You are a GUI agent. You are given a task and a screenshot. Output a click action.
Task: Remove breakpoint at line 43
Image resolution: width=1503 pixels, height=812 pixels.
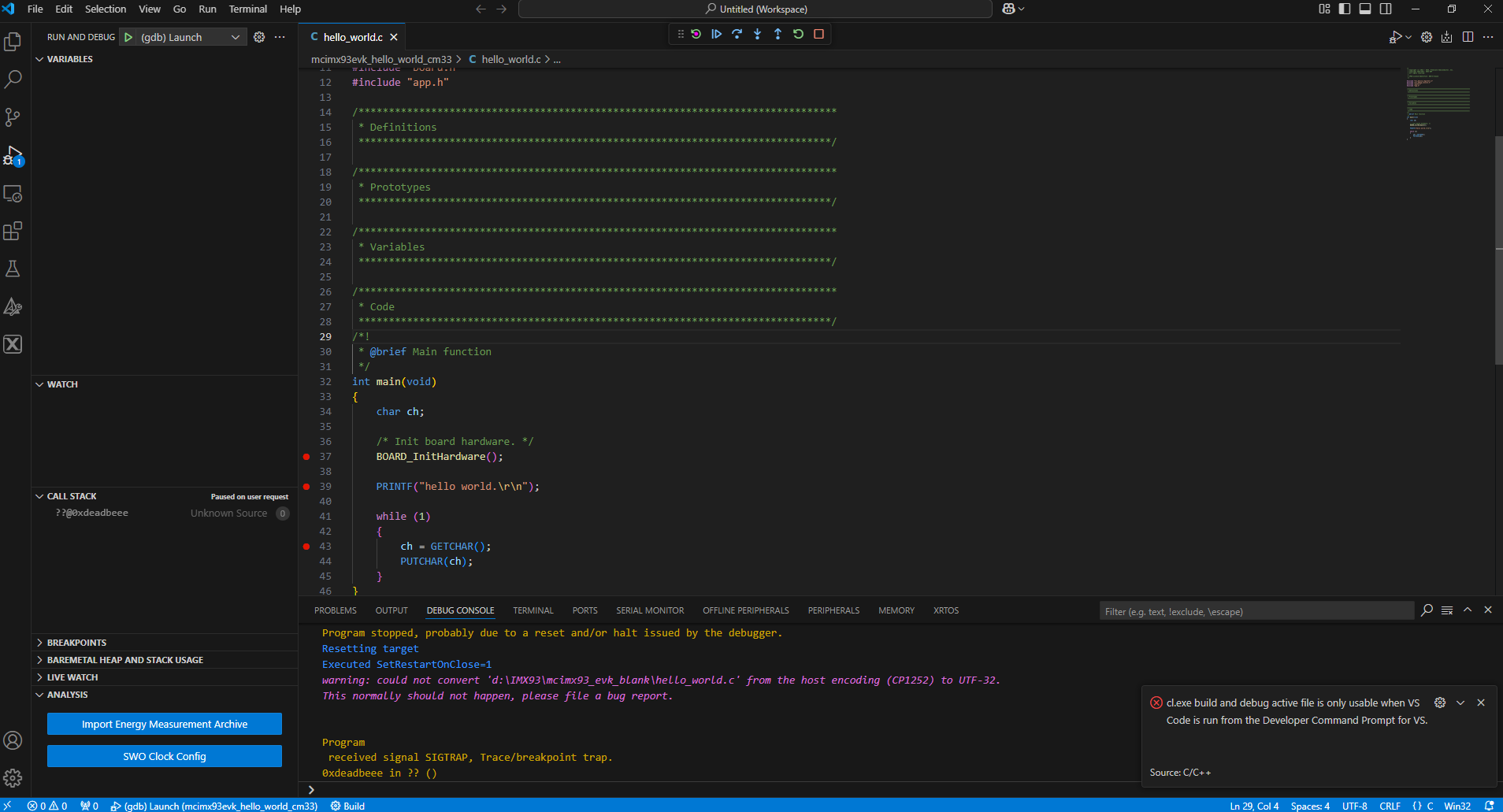(x=306, y=547)
